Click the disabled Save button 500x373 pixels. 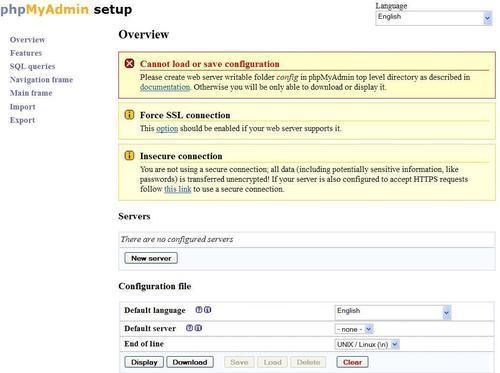click(x=239, y=362)
